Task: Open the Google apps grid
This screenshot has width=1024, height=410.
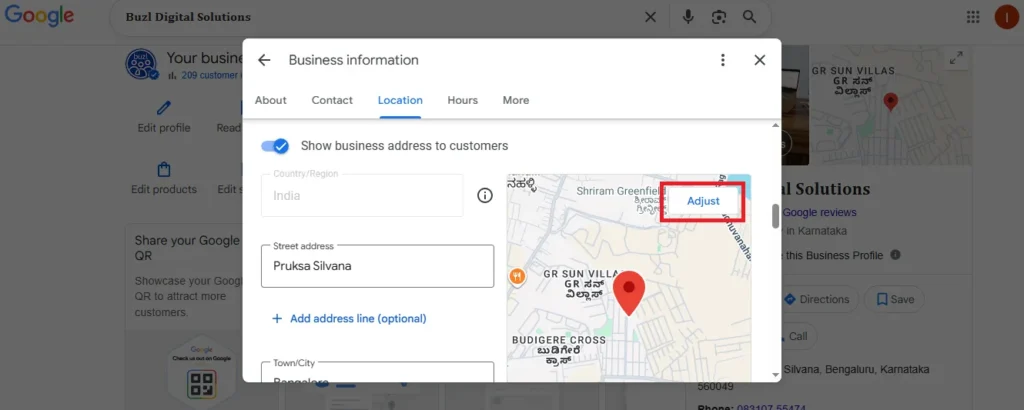Action: click(x=972, y=17)
